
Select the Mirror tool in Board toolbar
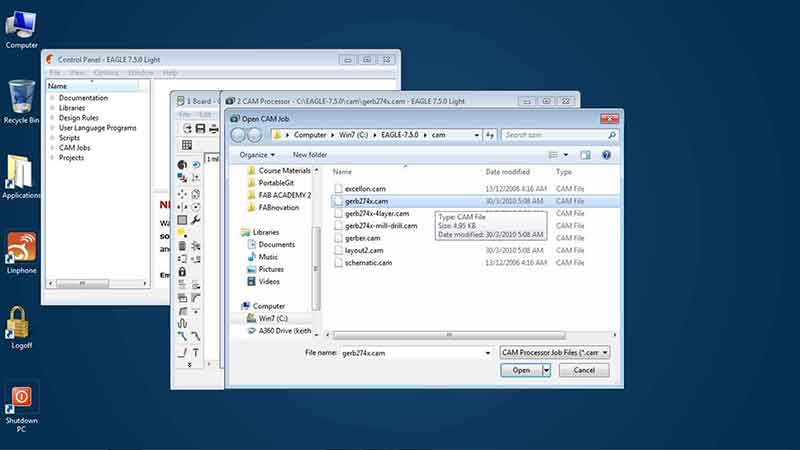(x=182, y=207)
